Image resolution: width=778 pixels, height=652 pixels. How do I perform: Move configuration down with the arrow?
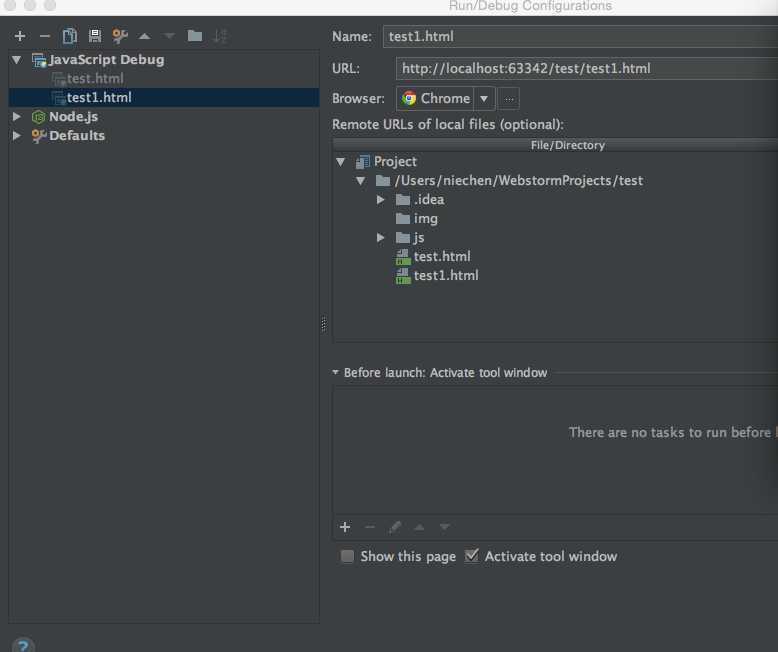click(x=169, y=36)
